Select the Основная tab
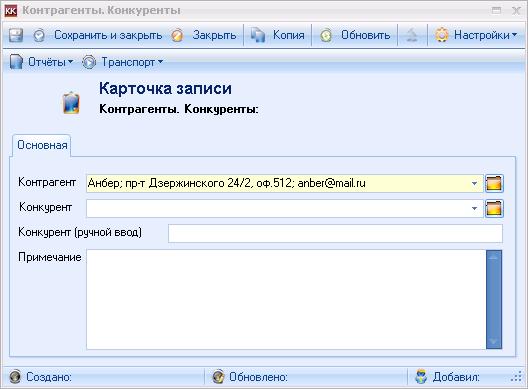Image resolution: width=528 pixels, height=389 pixels. point(42,145)
